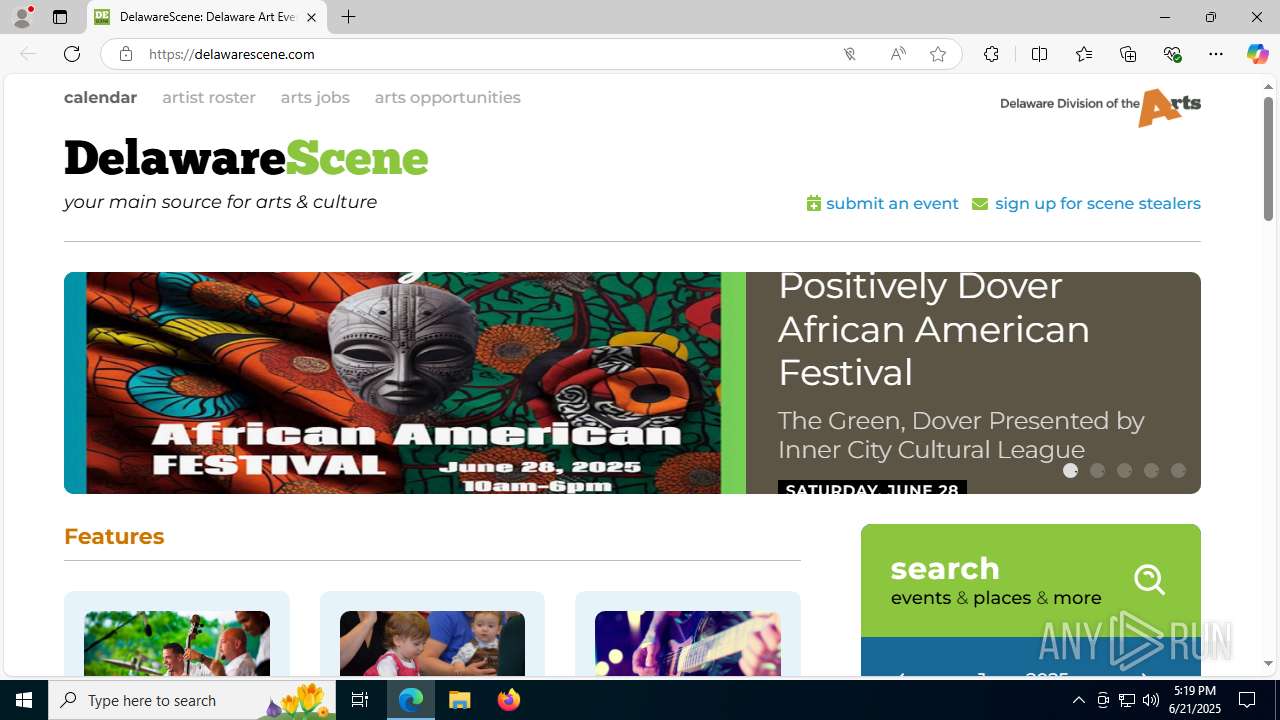
Task: Open the arts jobs page
Action: pyautogui.click(x=315, y=97)
